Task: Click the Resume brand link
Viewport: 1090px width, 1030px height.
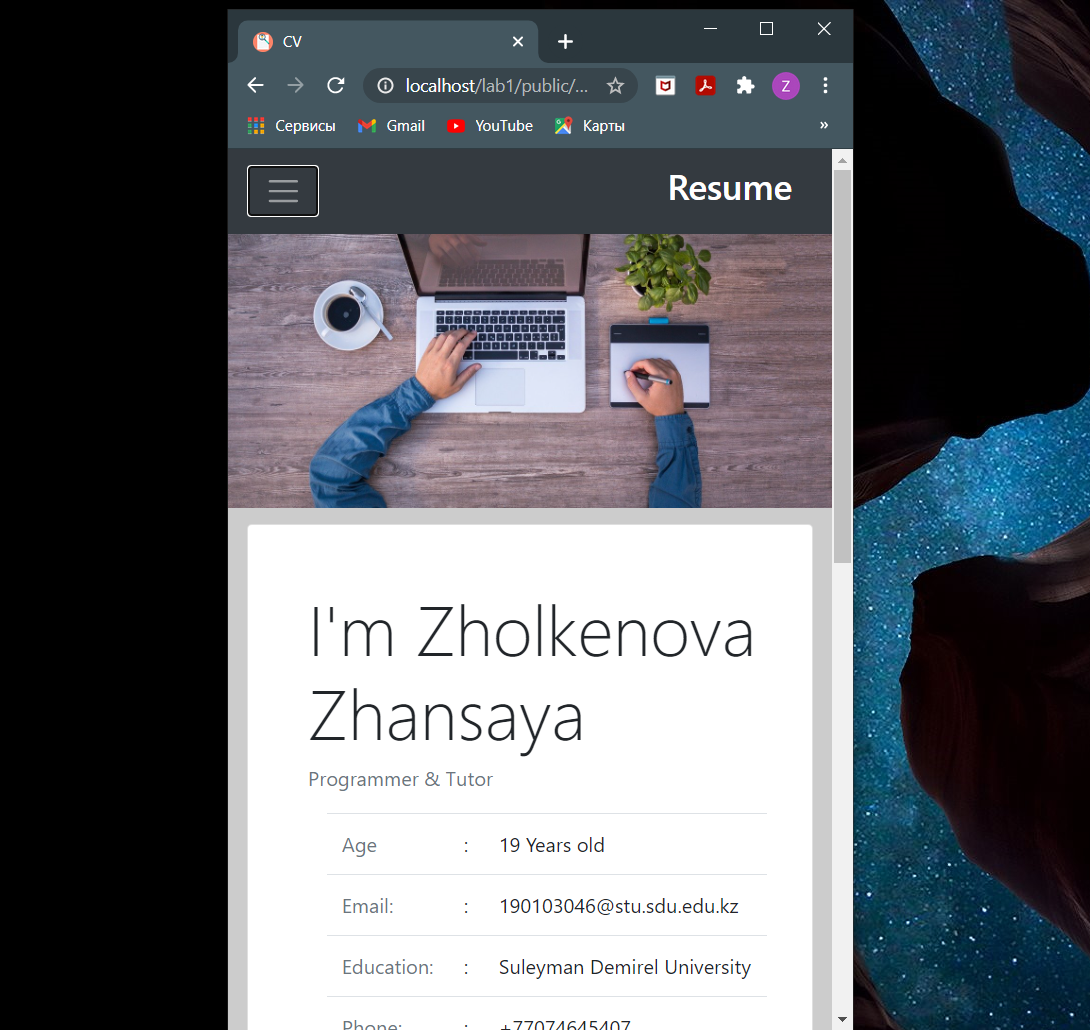Action: click(x=730, y=188)
